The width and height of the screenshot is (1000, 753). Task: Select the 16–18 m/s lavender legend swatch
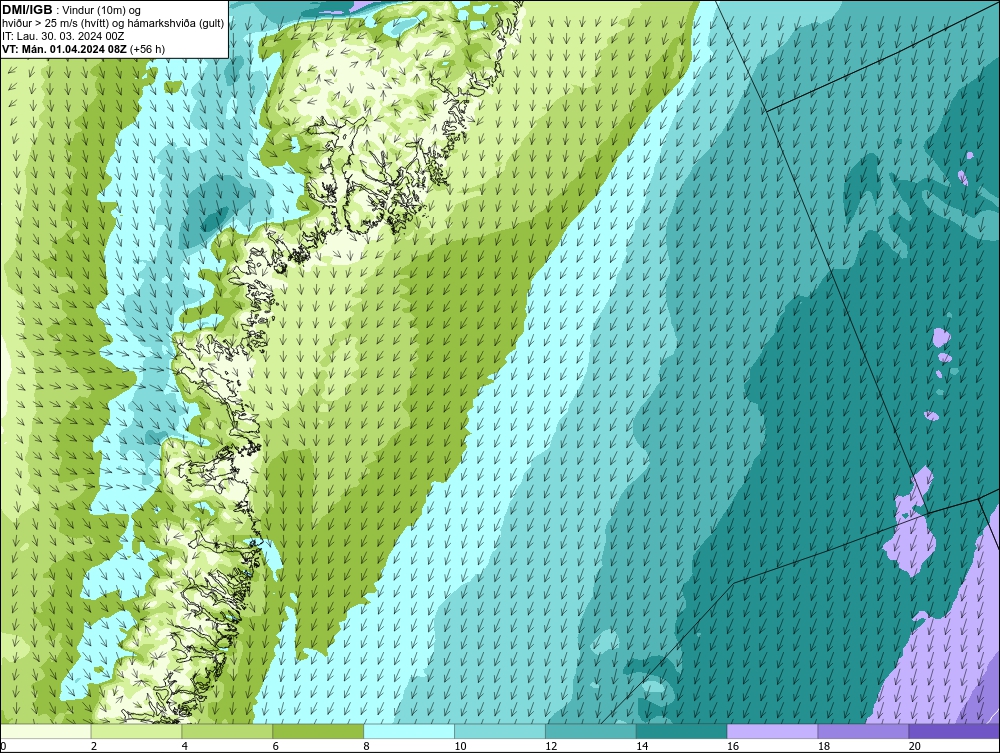click(772, 731)
